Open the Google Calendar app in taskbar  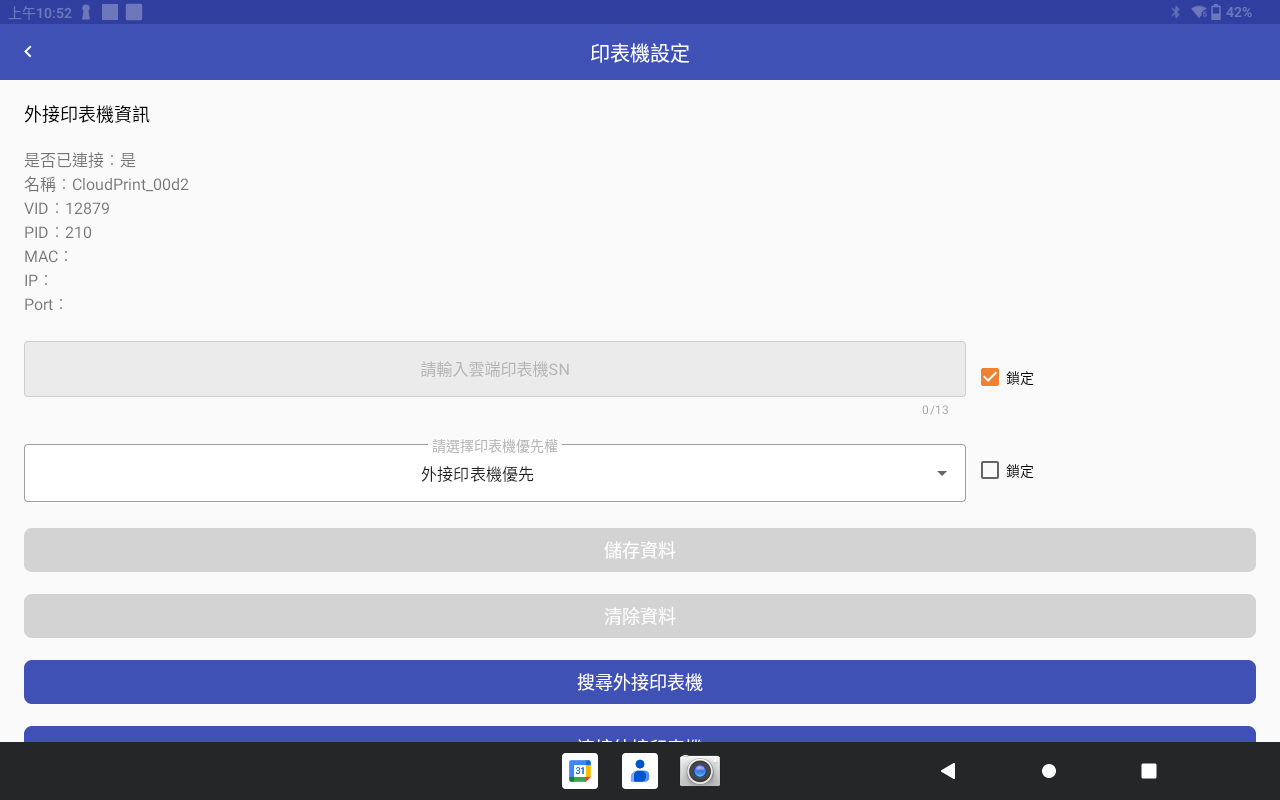tap(580, 771)
